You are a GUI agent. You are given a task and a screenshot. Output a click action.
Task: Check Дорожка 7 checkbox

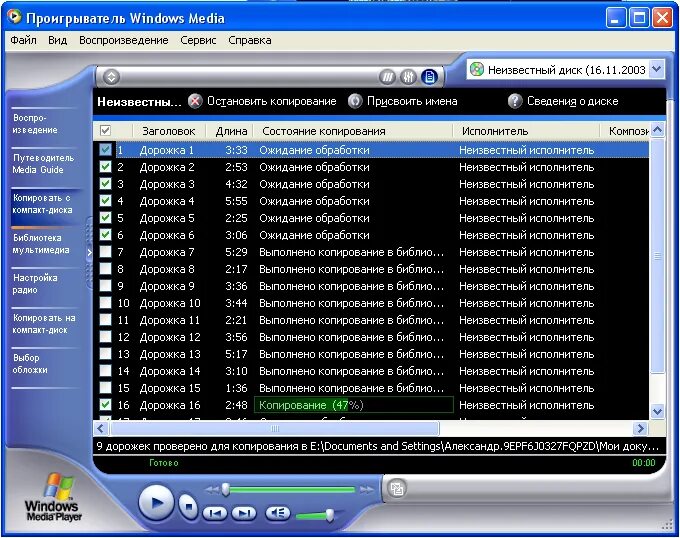click(x=105, y=252)
